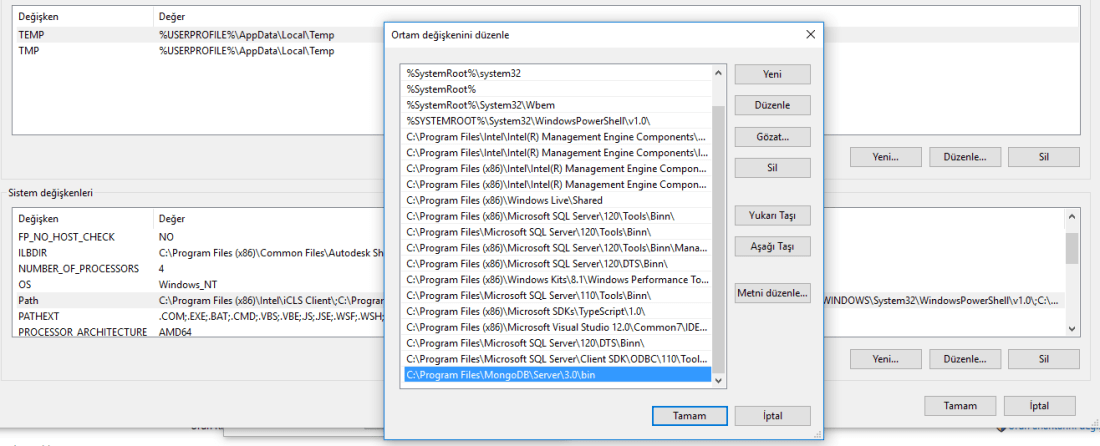
Task: Click the Yukarı Taşı move up button
Action: pyautogui.click(x=772, y=215)
